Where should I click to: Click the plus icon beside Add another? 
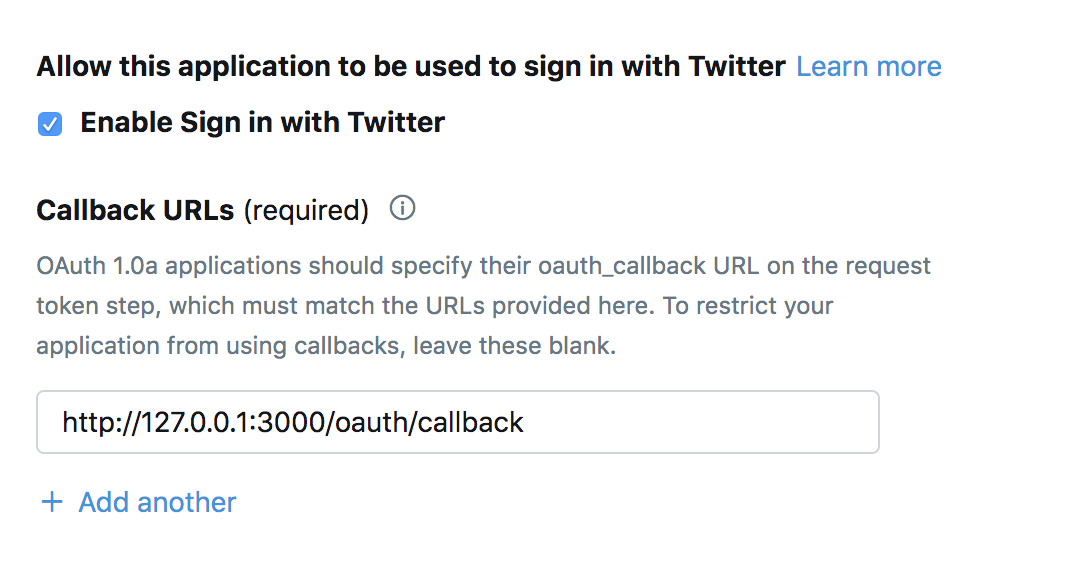[52, 503]
